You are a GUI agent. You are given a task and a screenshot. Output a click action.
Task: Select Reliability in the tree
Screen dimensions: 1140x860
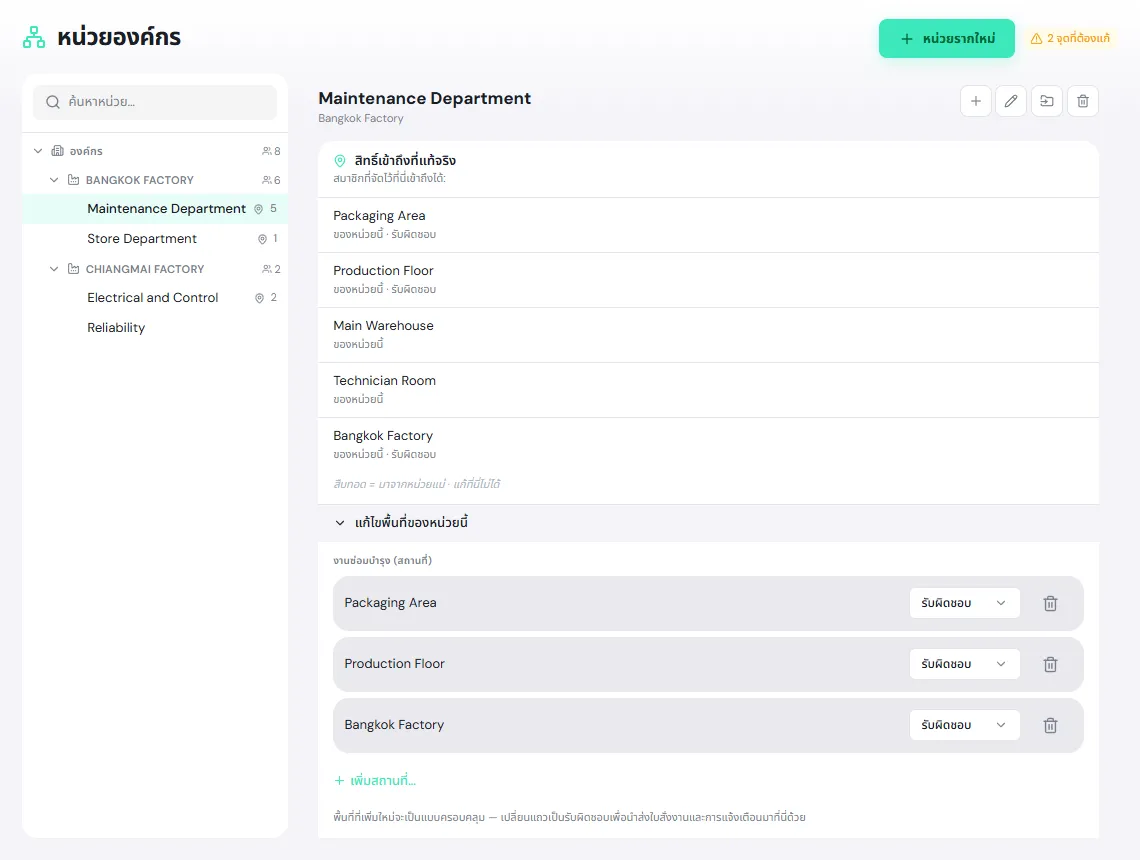pyautogui.click(x=155, y=328)
